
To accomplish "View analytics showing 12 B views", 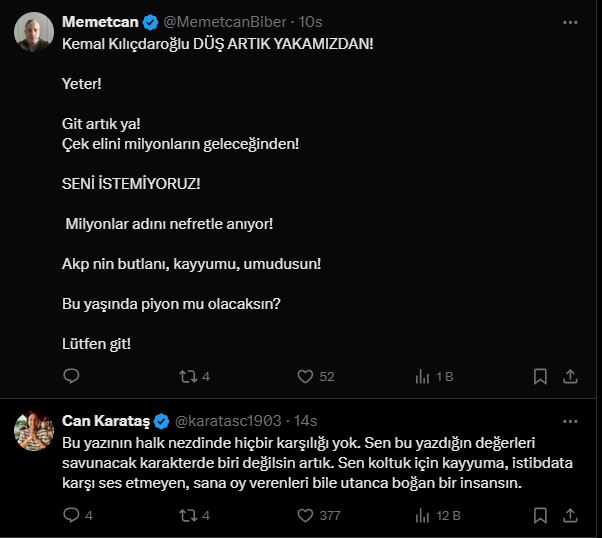I will tap(422, 515).
